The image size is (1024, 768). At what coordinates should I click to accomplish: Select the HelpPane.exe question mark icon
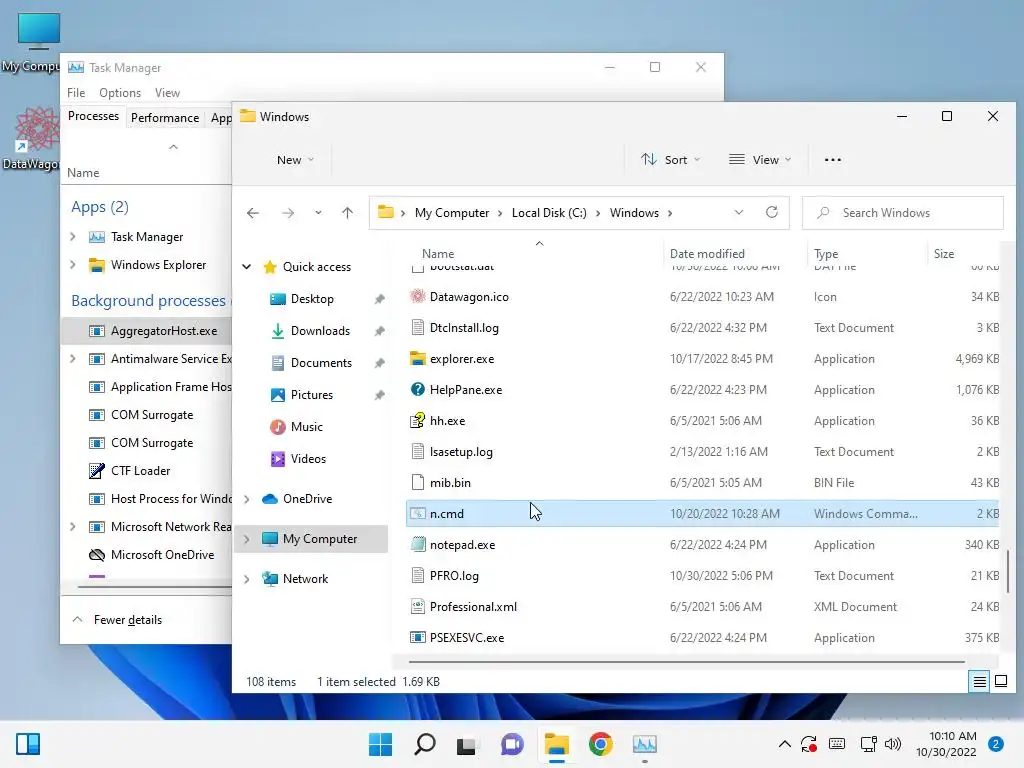pyautogui.click(x=417, y=389)
